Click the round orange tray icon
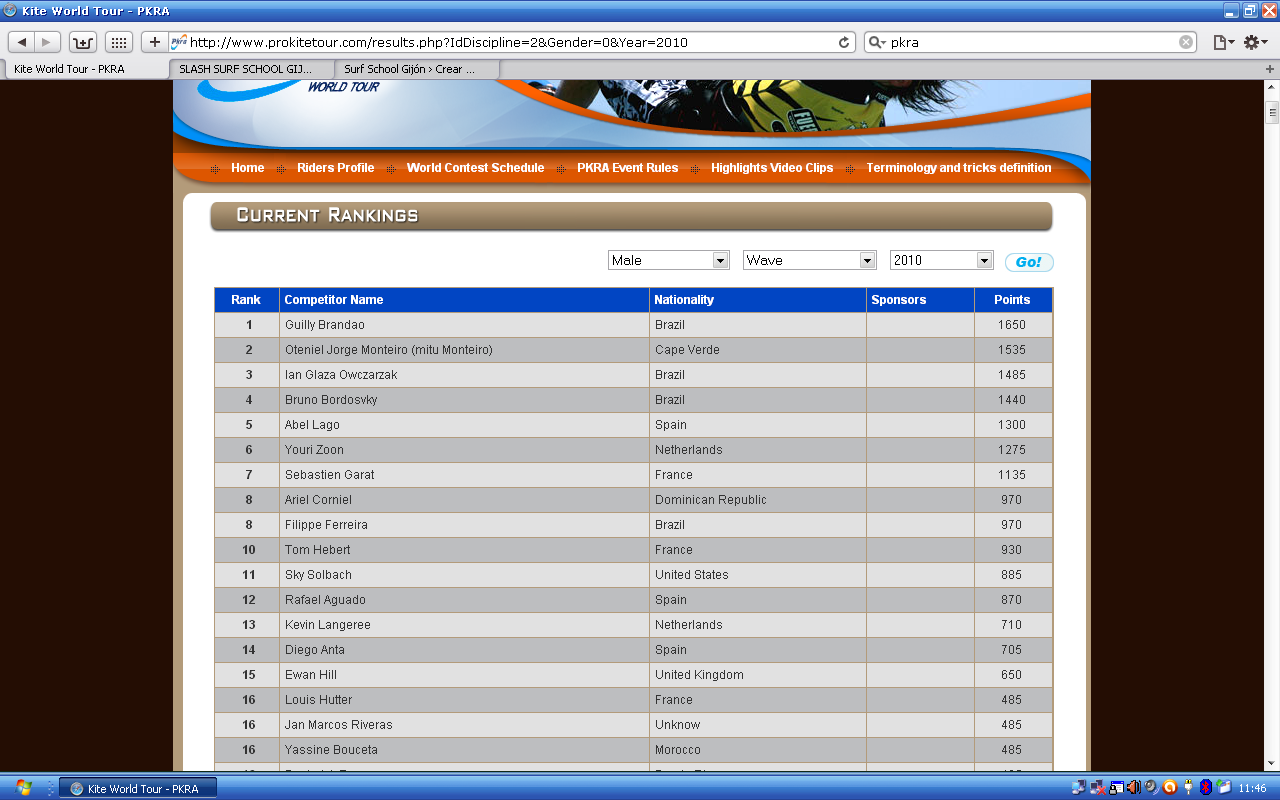This screenshot has width=1280, height=800. (x=1170, y=788)
